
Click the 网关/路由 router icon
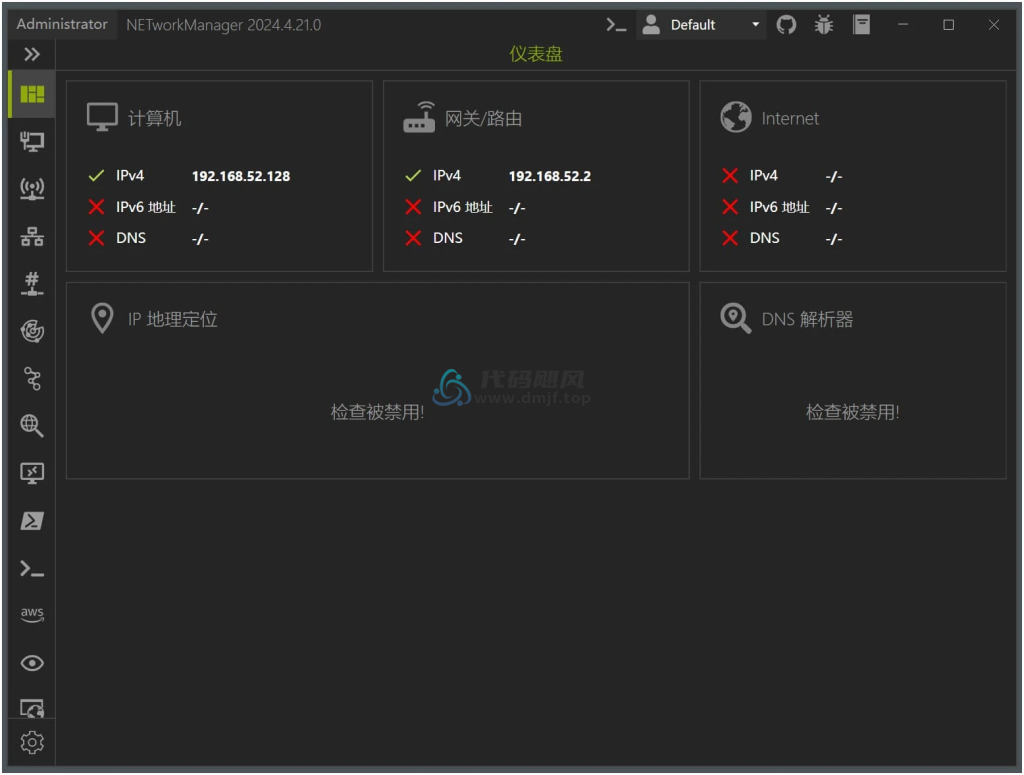click(x=419, y=118)
